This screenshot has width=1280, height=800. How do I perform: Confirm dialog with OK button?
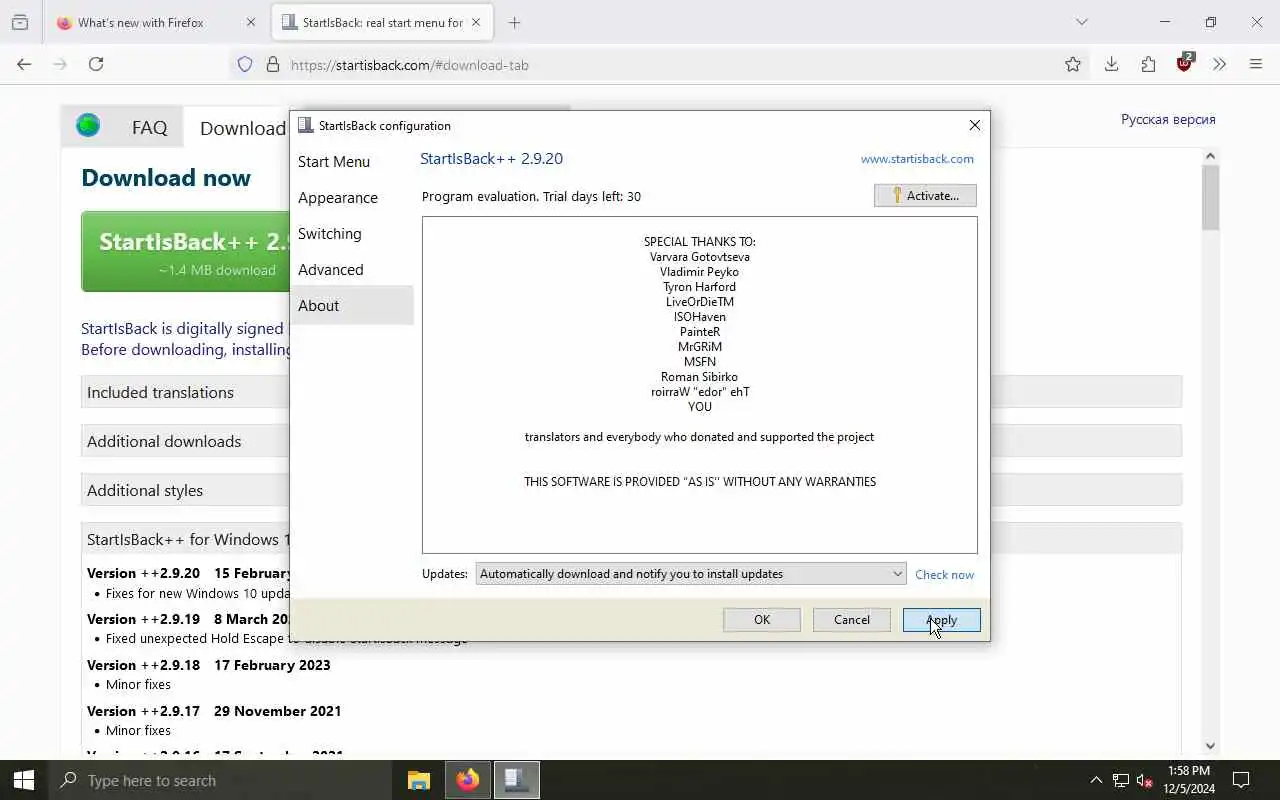[x=762, y=619]
